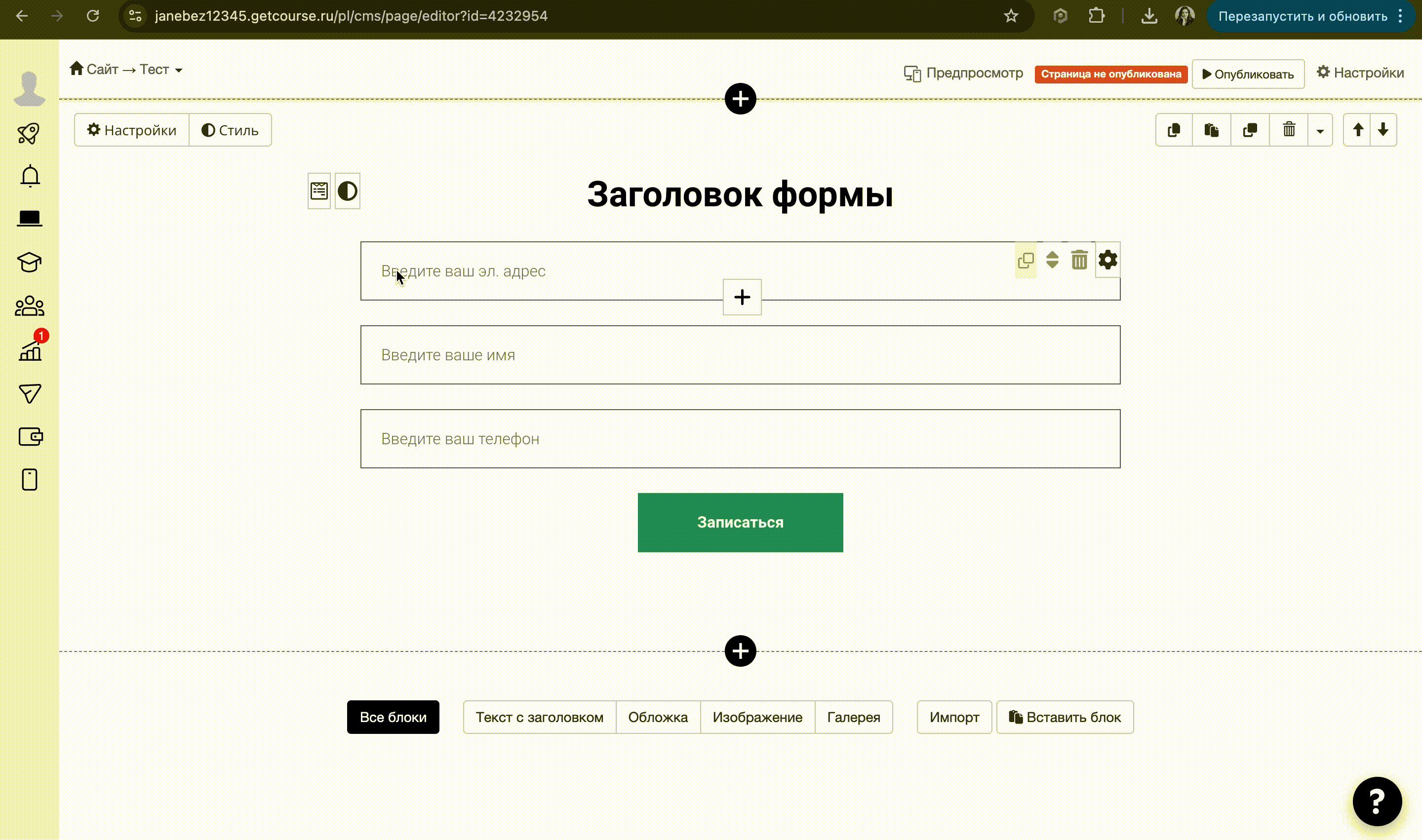This screenshot has height=840, width=1422.
Task: Duplicate the email field with the copy icon
Action: [1026, 261]
